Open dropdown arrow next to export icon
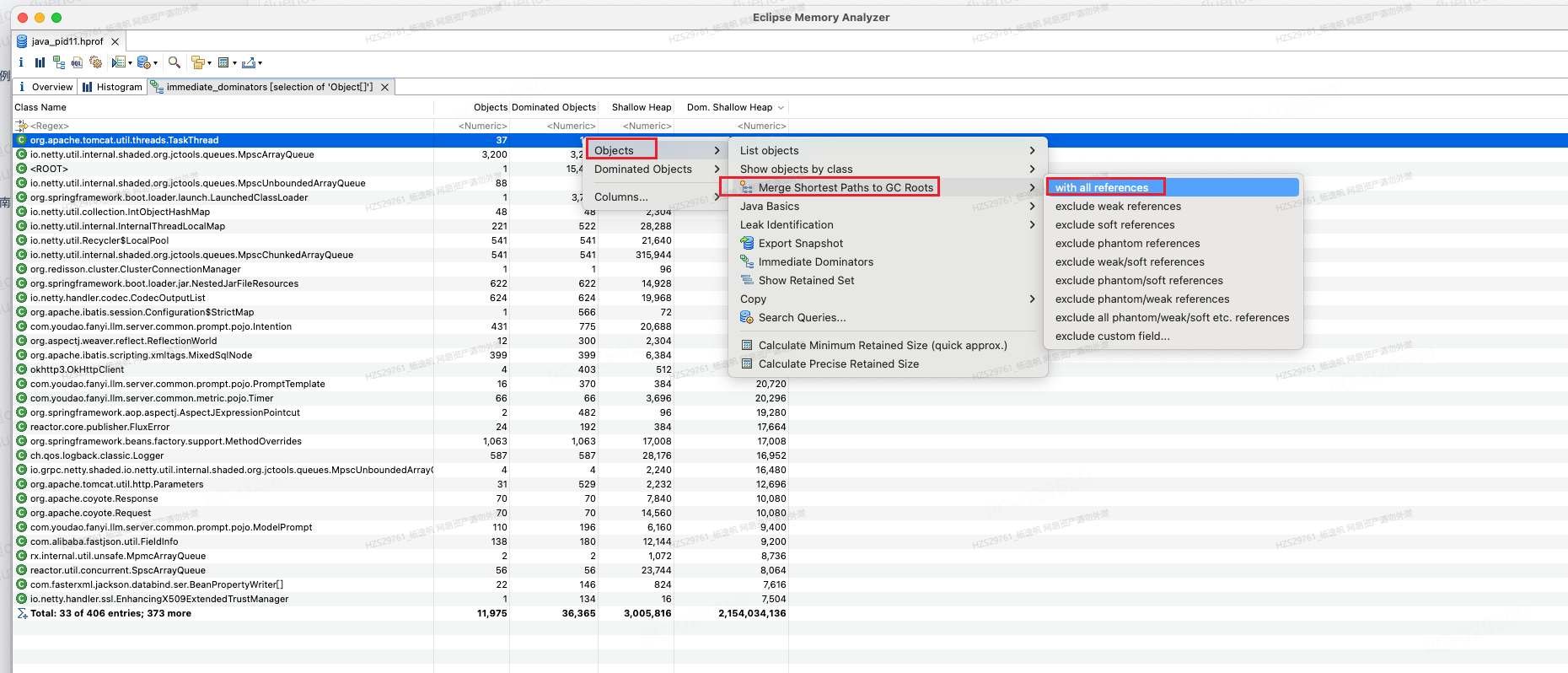This screenshot has height=673, width=1568. point(260,63)
